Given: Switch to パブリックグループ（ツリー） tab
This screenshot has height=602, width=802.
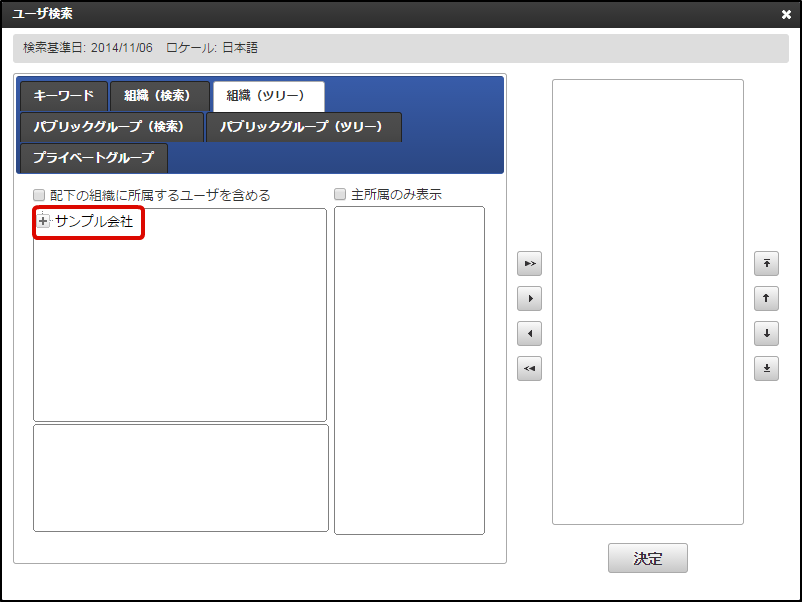Looking at the screenshot, I should click(303, 127).
